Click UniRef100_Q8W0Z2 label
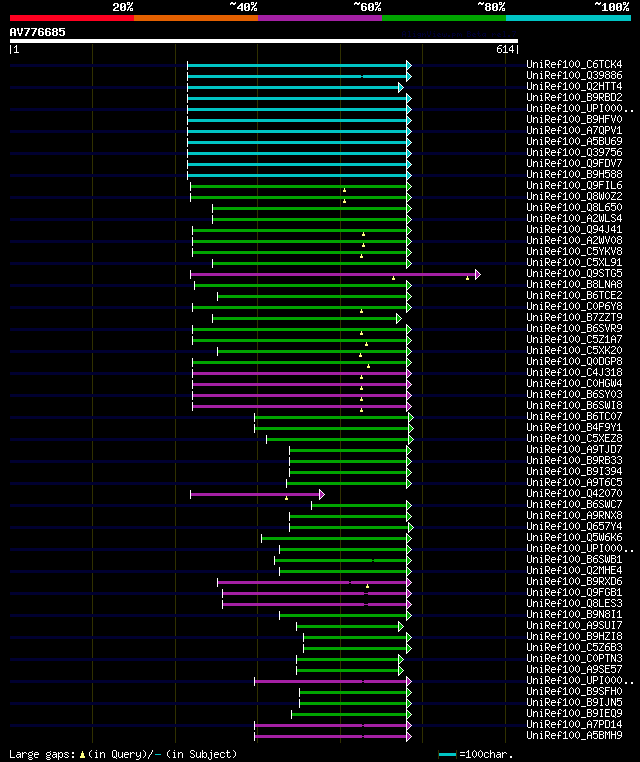640x762 pixels. coord(574,196)
